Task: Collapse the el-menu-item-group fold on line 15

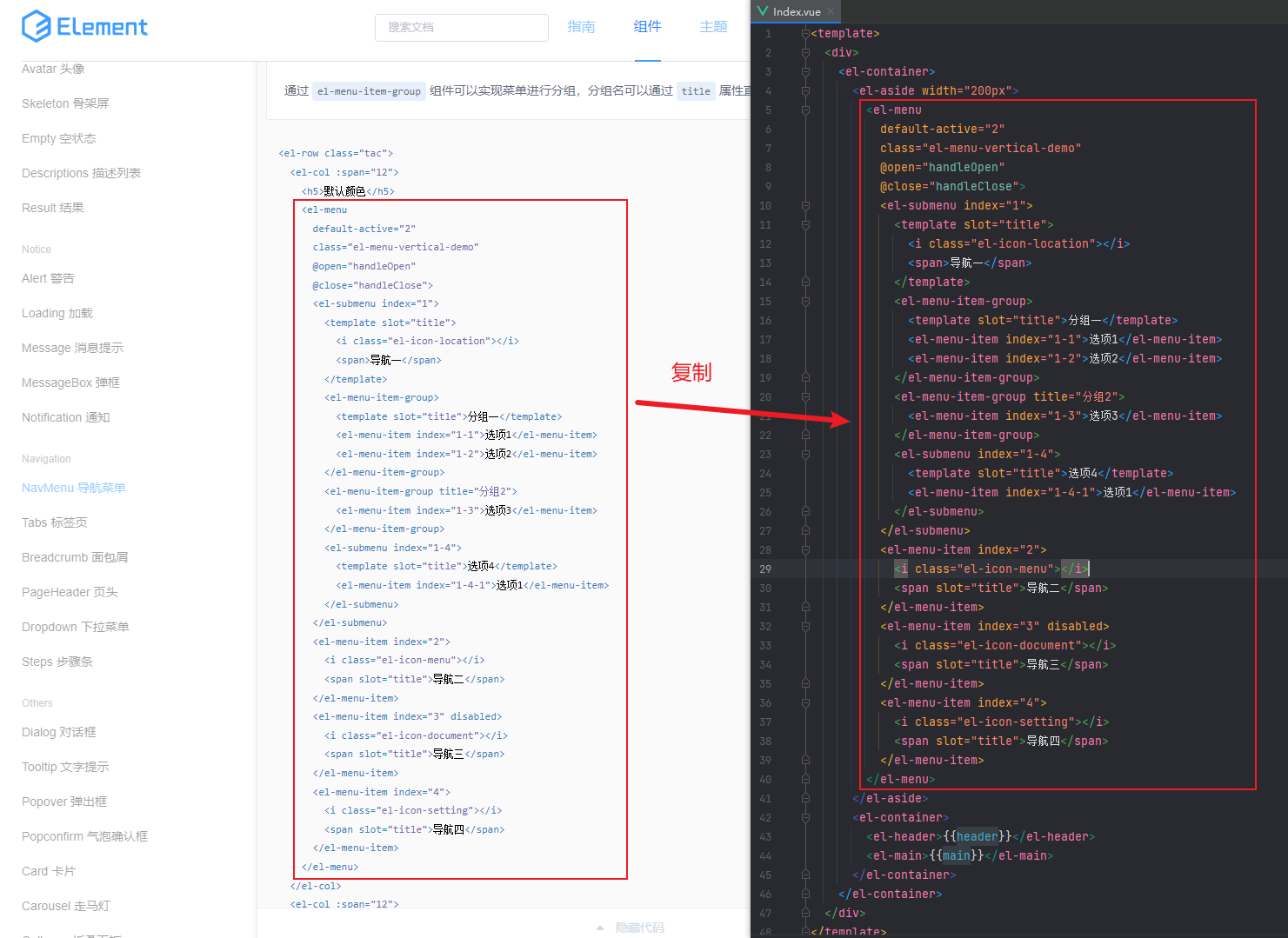Action: tap(805, 301)
